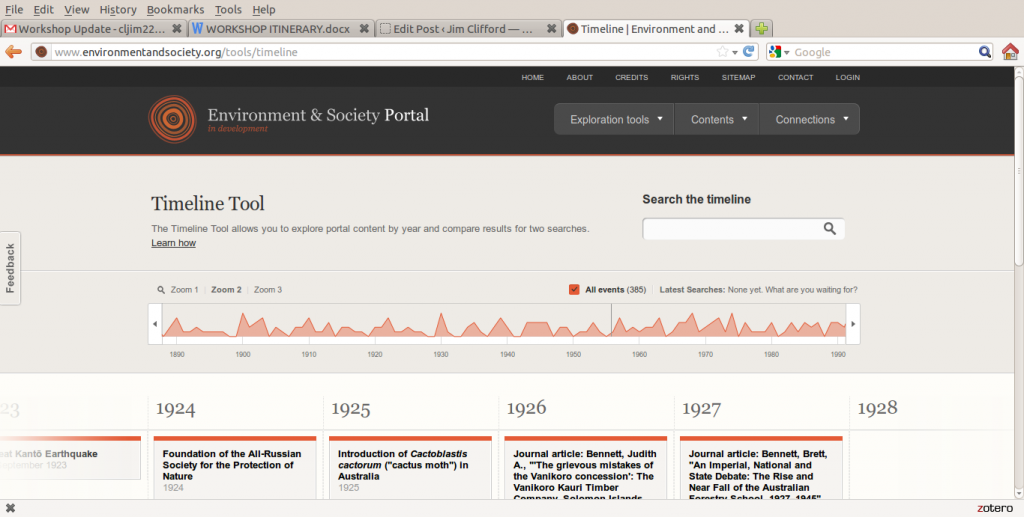
Task: Open the Bookmarks menu
Action: (175, 9)
